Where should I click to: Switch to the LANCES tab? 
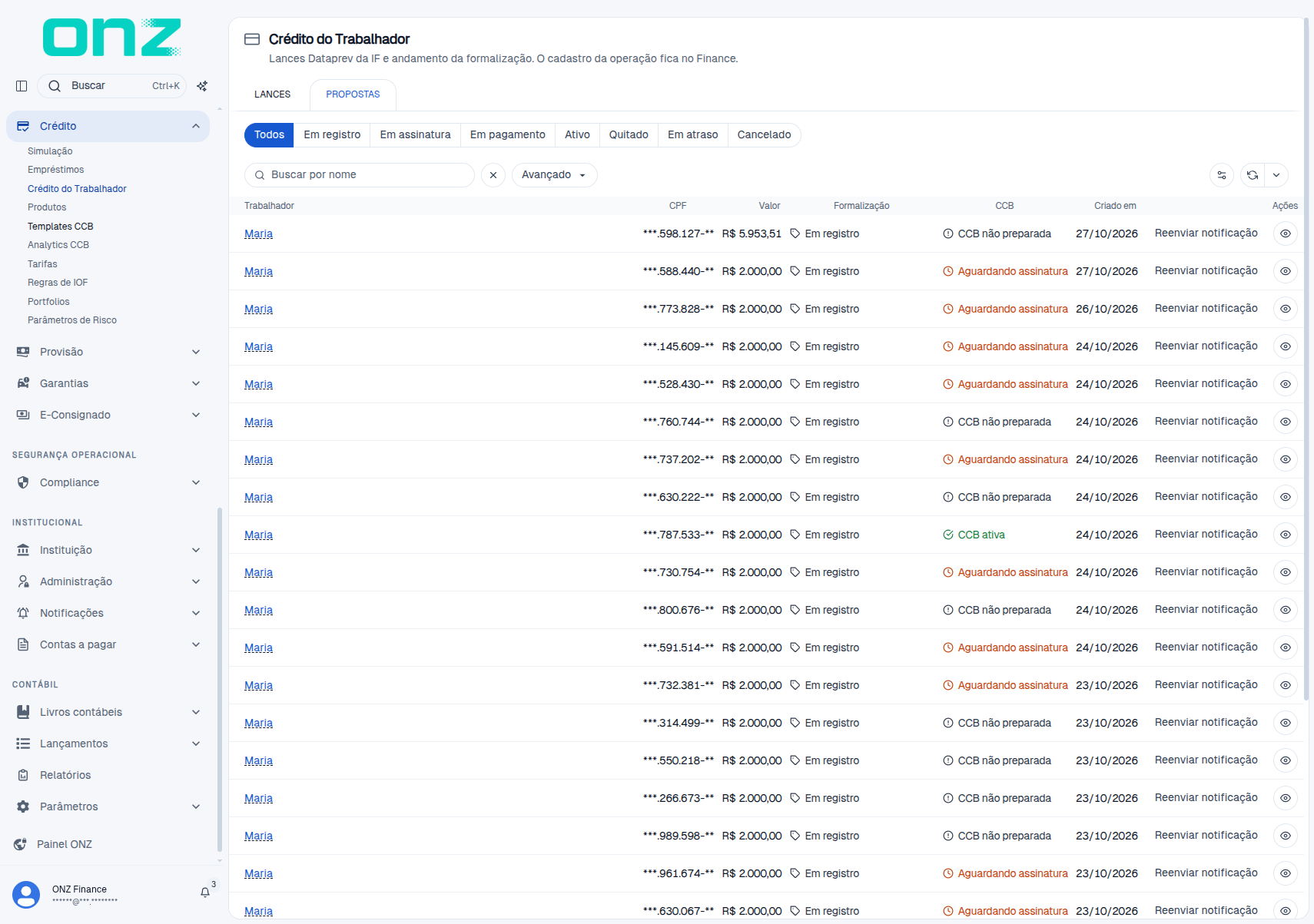pos(273,94)
